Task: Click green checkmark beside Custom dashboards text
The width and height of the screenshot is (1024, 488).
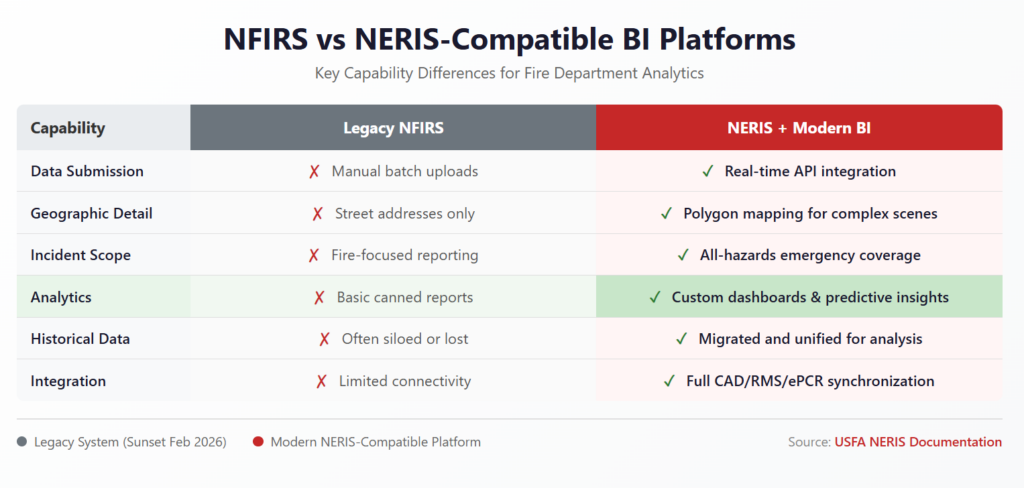Action: pyautogui.click(x=655, y=298)
